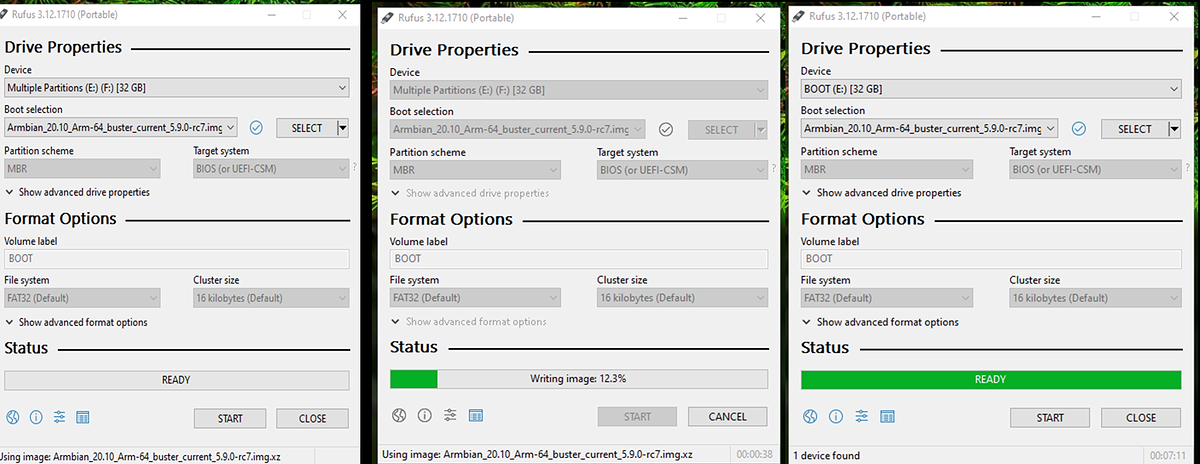
Task: Open File system dropdown in left window
Action: (x=82, y=298)
